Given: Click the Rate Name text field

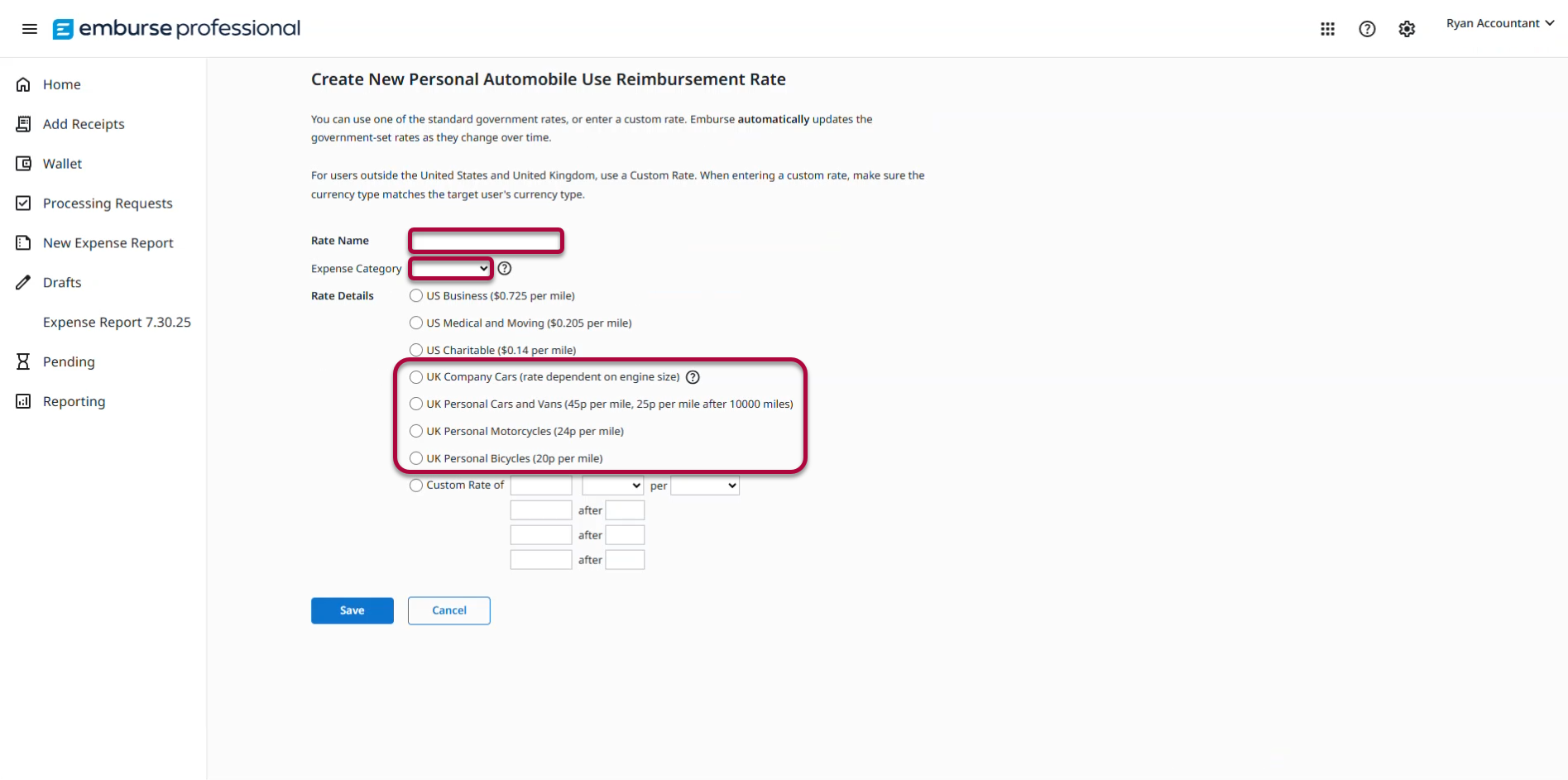Looking at the screenshot, I should tap(487, 241).
